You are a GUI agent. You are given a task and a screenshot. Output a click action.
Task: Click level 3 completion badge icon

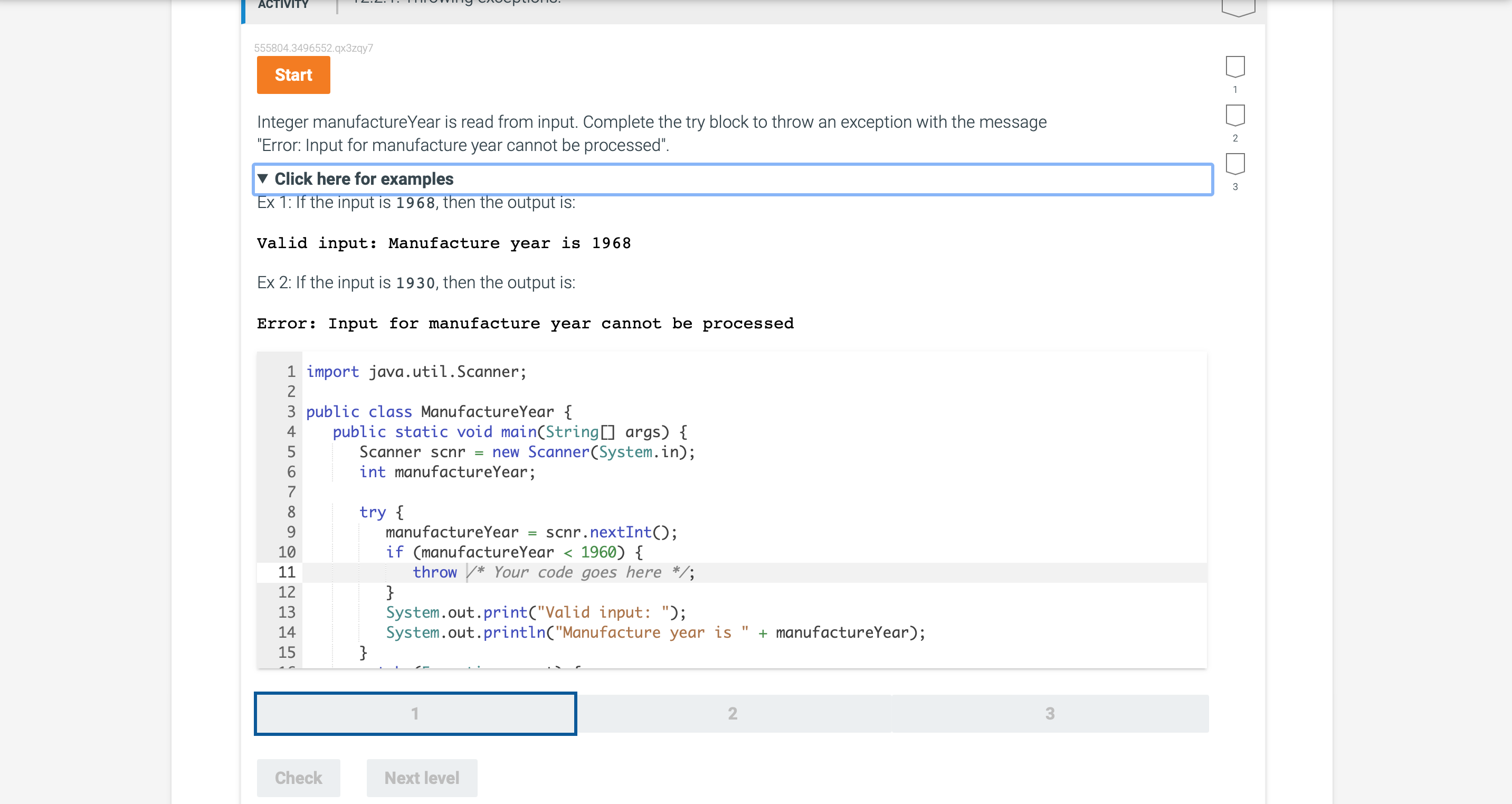click(x=1235, y=164)
